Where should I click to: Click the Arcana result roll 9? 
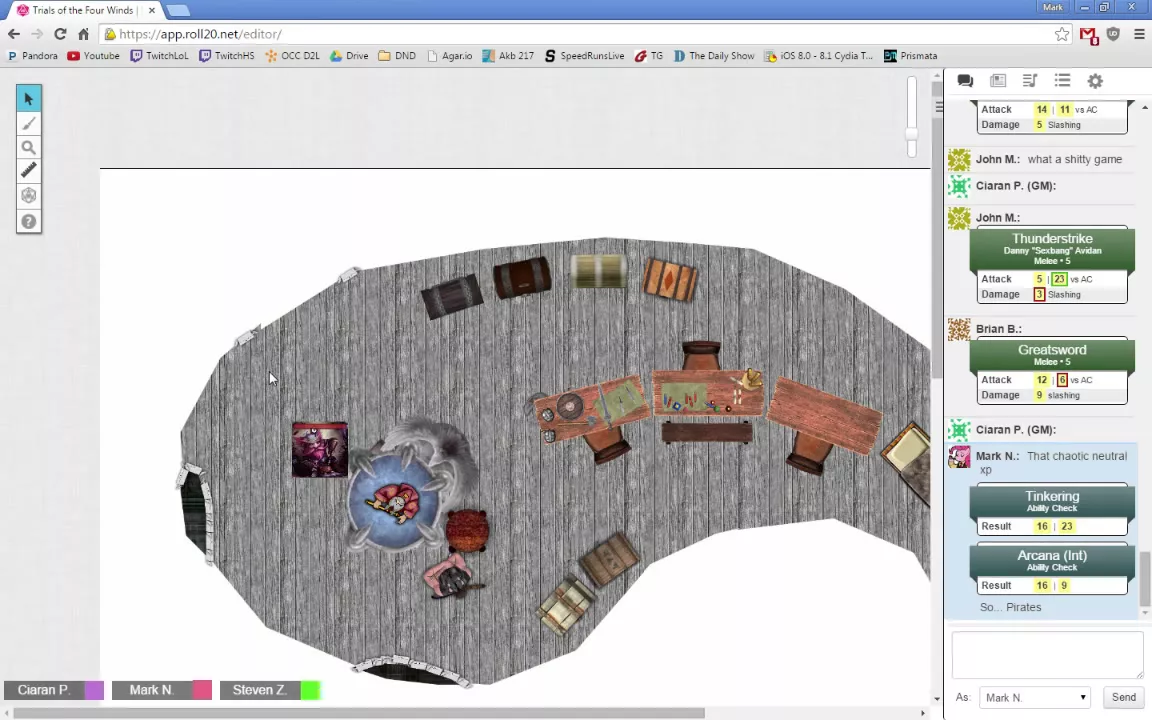[1063, 586]
